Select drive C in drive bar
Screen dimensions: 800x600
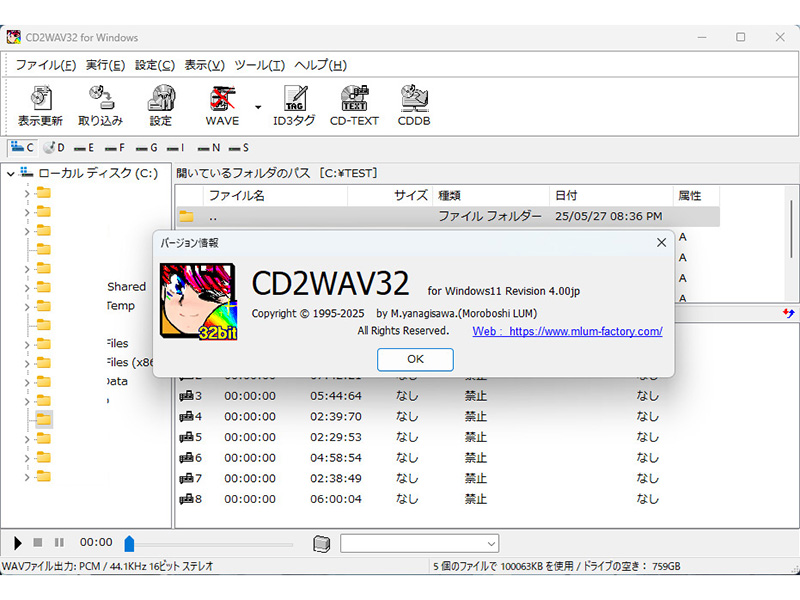[22, 148]
